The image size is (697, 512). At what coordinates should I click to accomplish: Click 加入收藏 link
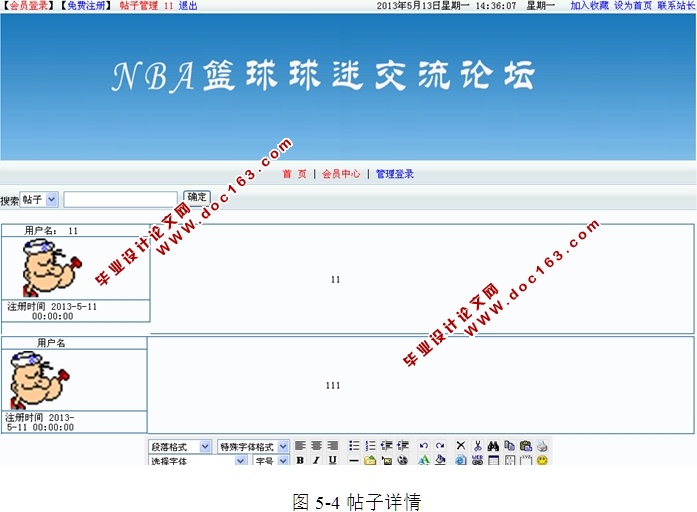pos(589,6)
